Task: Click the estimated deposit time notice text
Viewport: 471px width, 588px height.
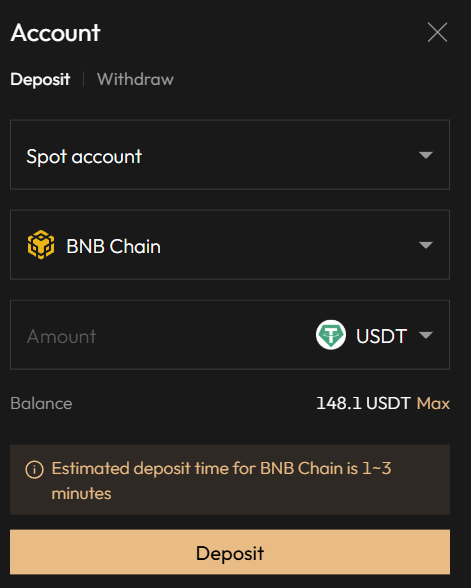Action: 221,481
